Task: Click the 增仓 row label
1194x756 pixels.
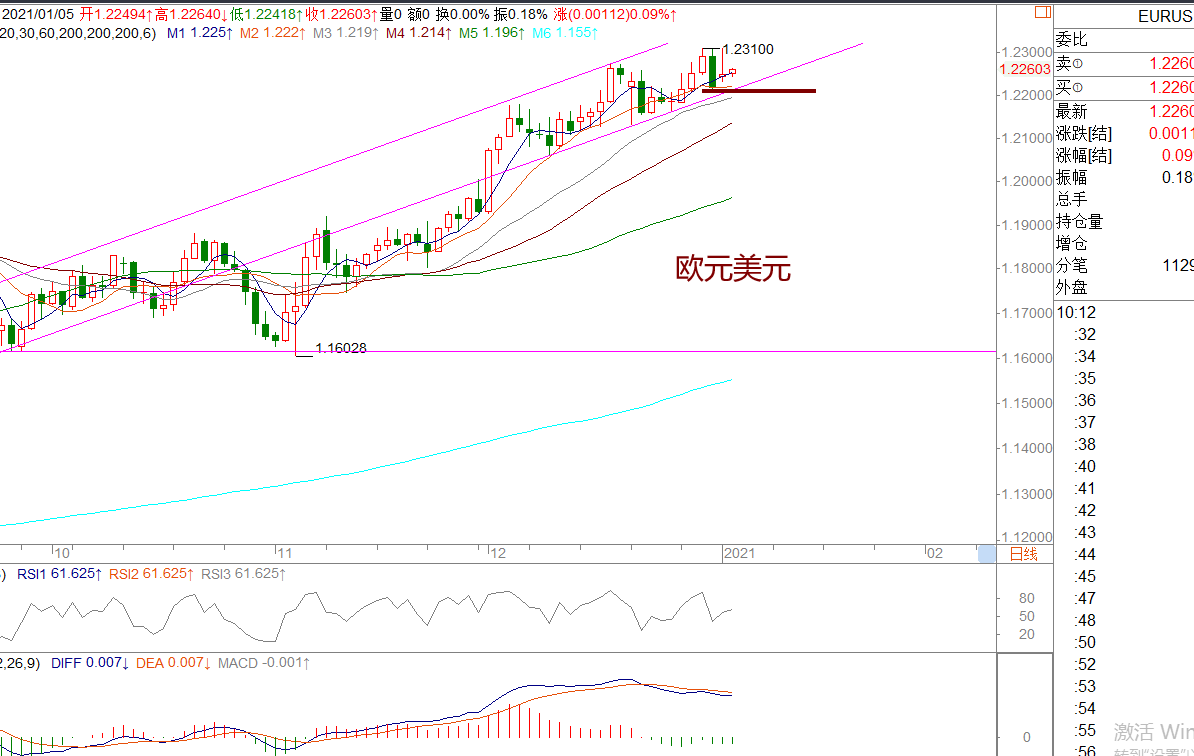Action: (1071, 244)
